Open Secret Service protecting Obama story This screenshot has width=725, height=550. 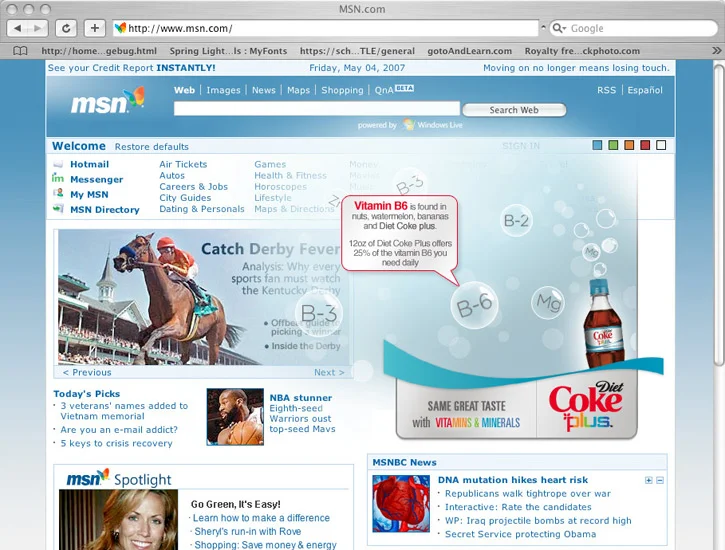click(x=520, y=534)
